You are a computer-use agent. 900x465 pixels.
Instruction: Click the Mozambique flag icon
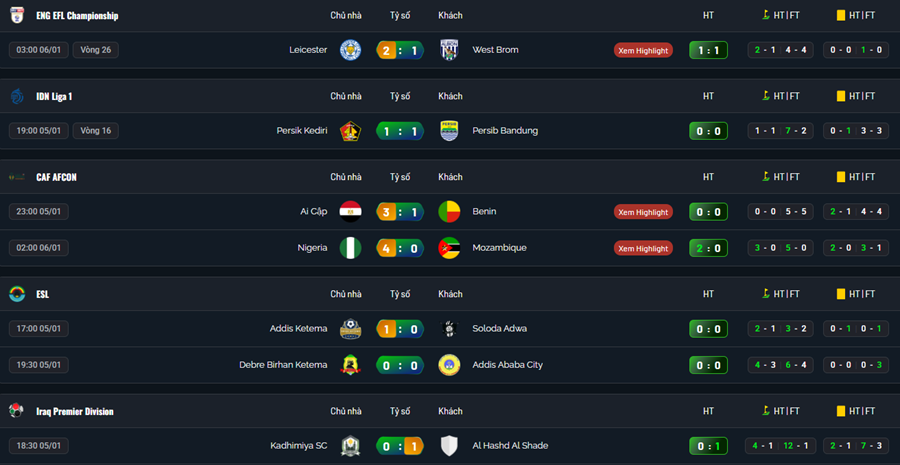(x=449, y=248)
